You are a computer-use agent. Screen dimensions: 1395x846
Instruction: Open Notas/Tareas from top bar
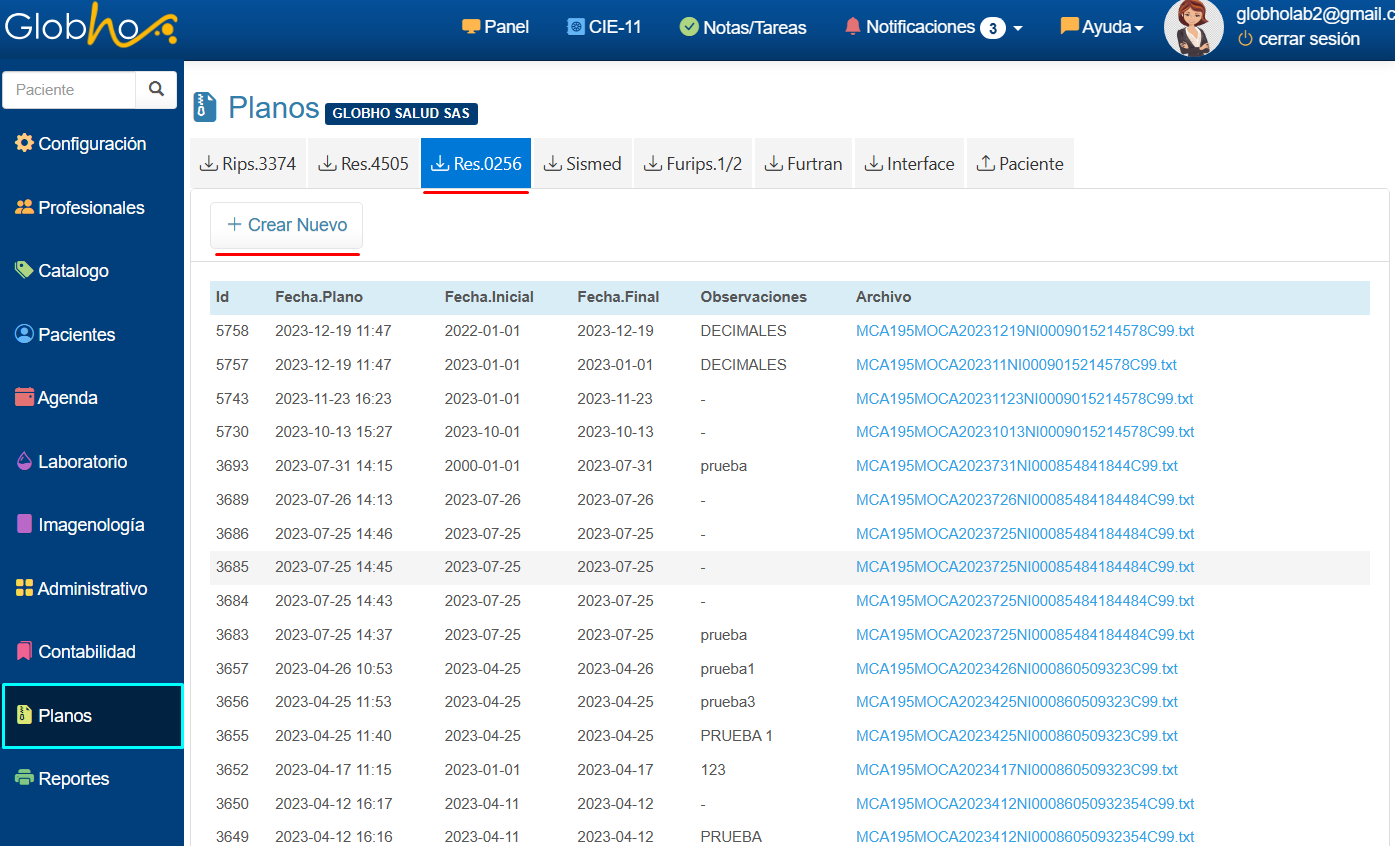click(743, 27)
